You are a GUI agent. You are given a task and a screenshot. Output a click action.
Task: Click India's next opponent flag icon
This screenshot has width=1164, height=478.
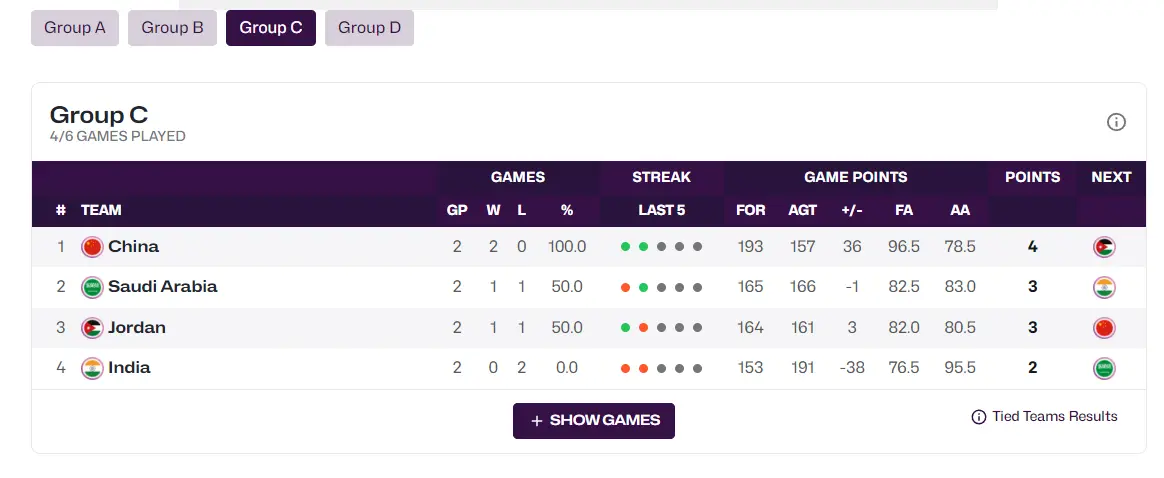click(x=1104, y=368)
